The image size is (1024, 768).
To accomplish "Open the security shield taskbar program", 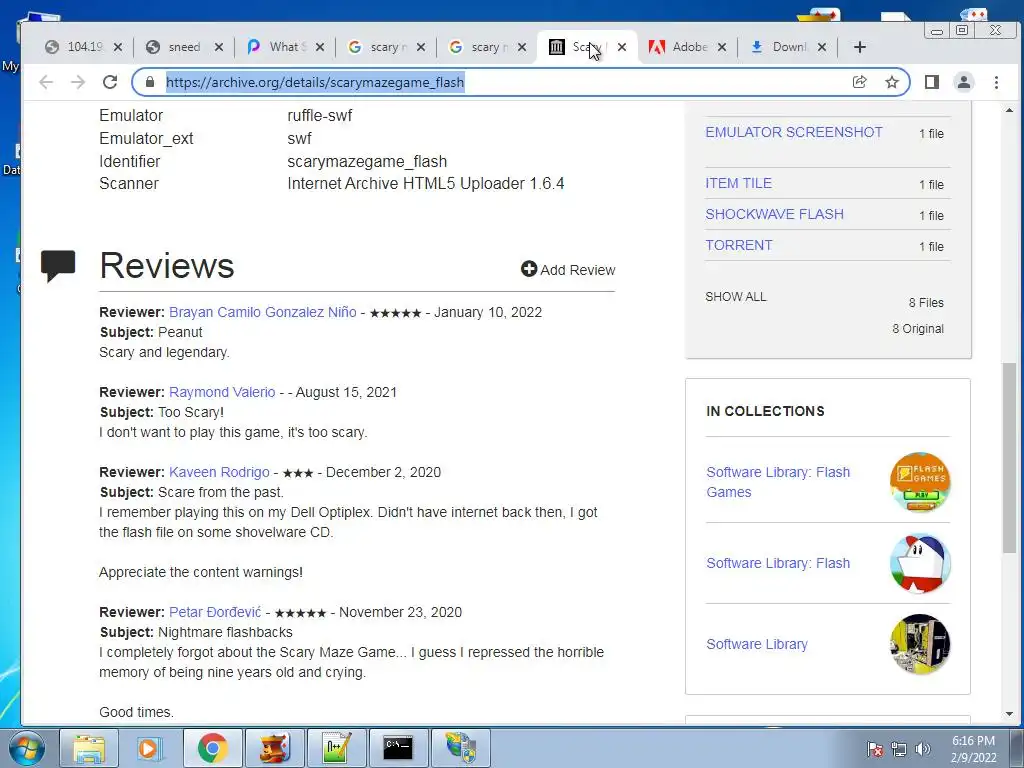I will tap(461, 748).
